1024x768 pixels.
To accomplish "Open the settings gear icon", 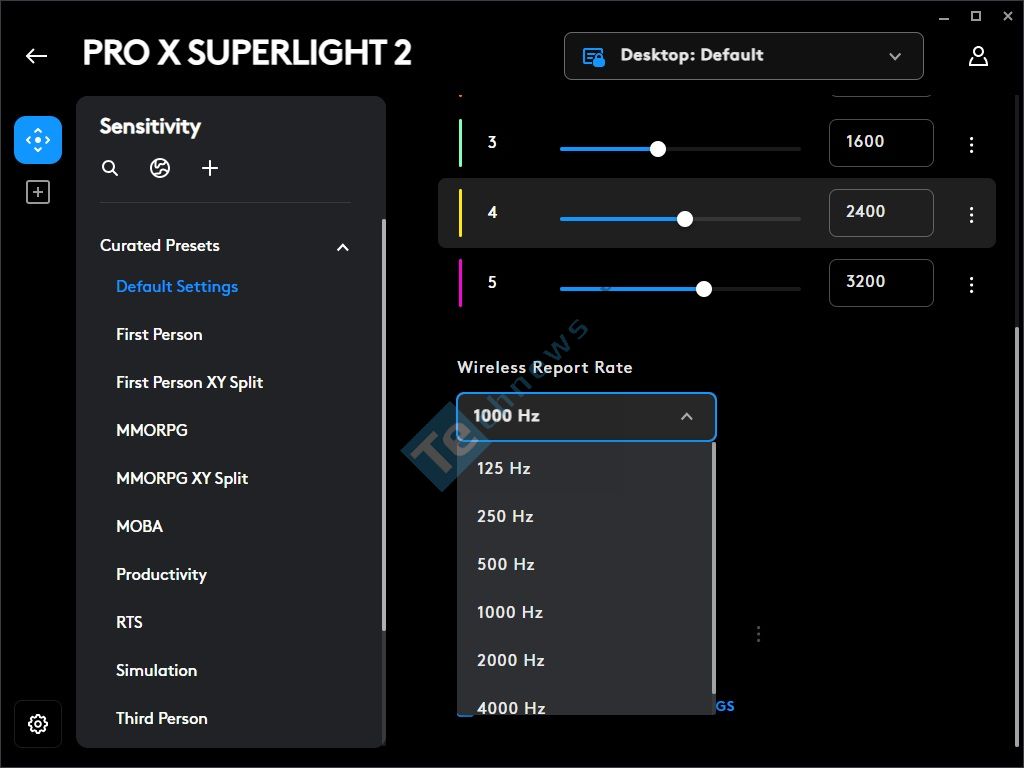I will pyautogui.click(x=38, y=724).
